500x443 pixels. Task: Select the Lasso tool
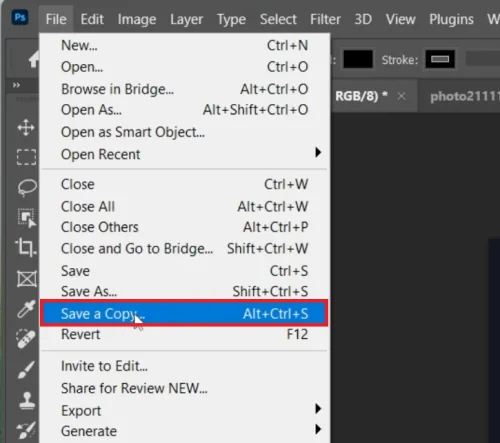(x=27, y=188)
